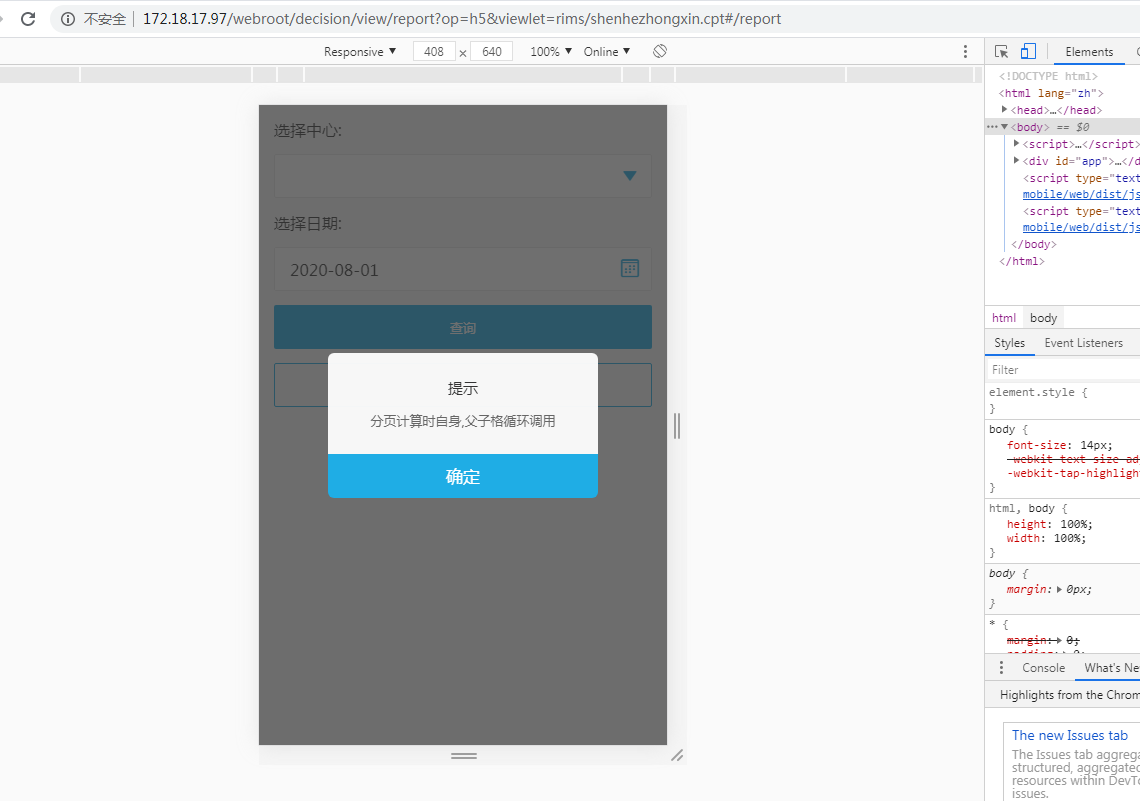
Task: Click the right-edge viewport resize handle
Action: (x=677, y=426)
